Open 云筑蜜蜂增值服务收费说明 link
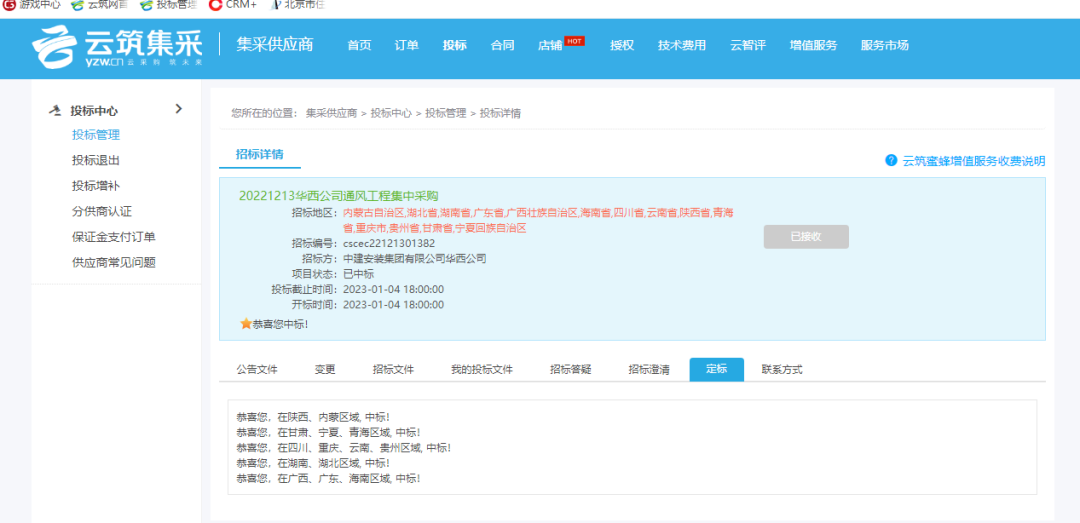This screenshot has width=1080, height=523. click(973, 161)
